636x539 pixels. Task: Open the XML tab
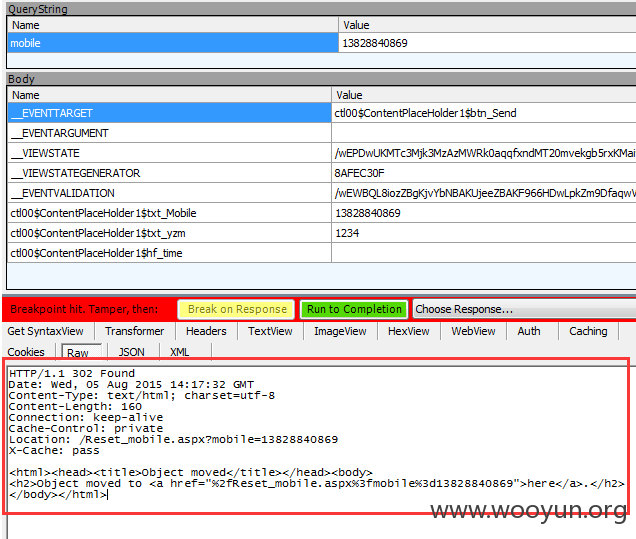click(x=180, y=352)
